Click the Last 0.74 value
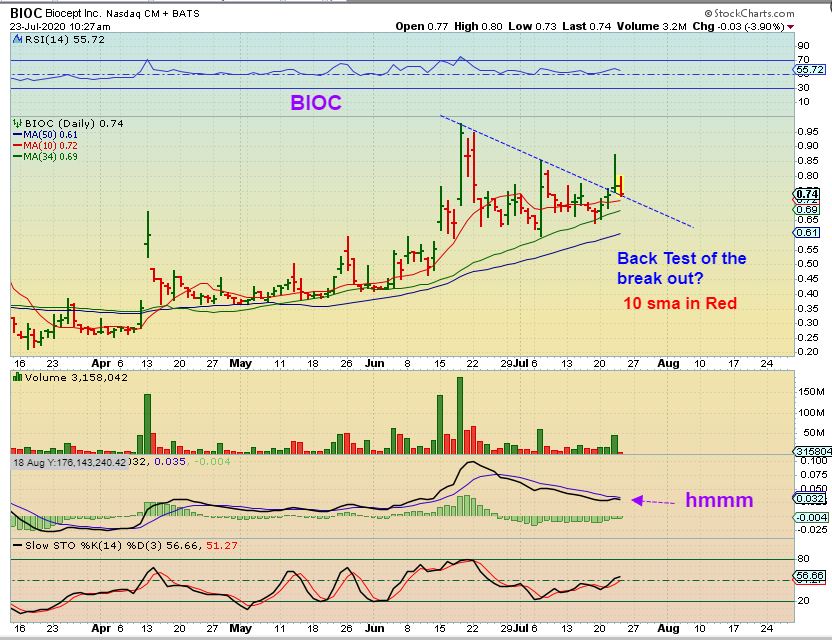This screenshot has height=640, width=832. tap(586, 26)
